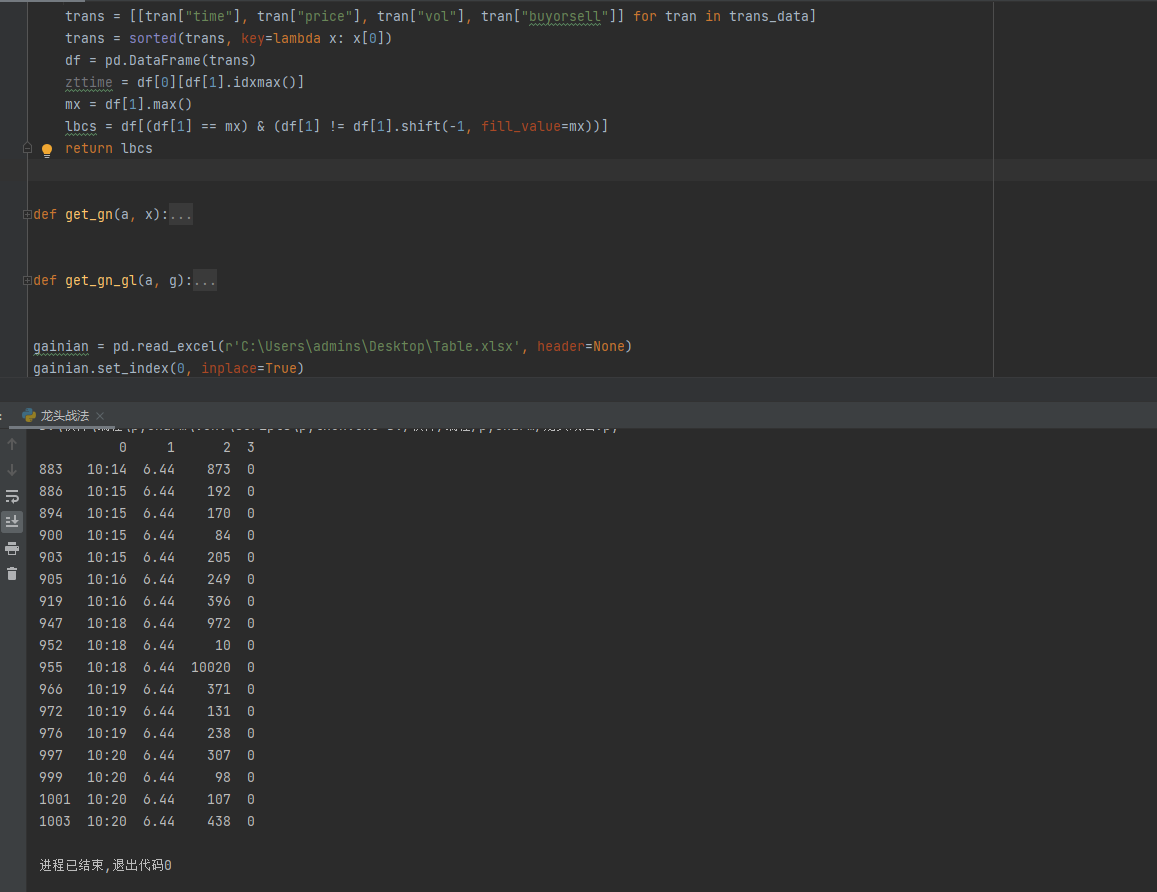Click the folded ellipsis after get_gn(a, x):
Viewport: 1157px width, 892px height.
click(x=181, y=215)
